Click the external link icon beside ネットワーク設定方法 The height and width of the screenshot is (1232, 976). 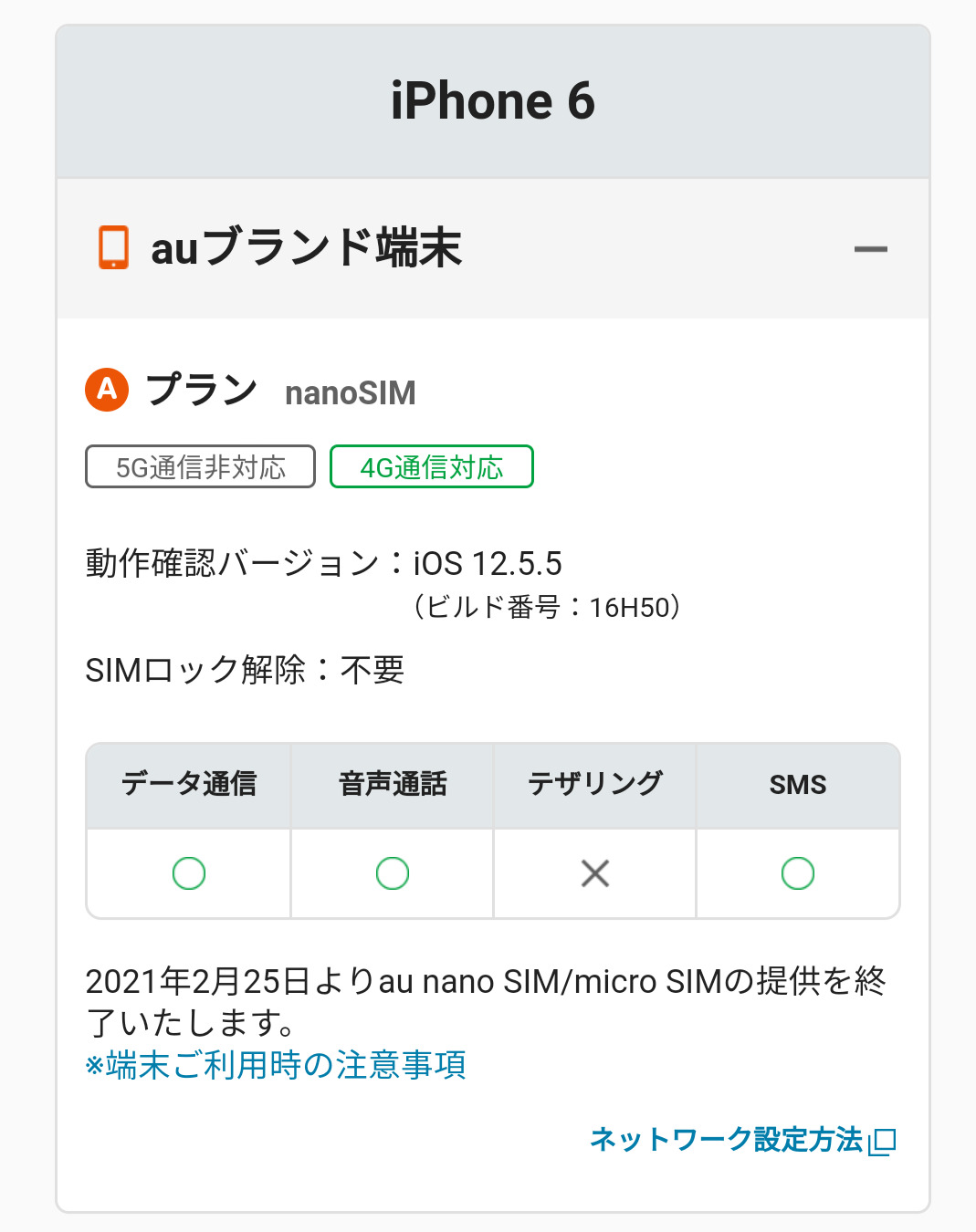click(x=883, y=1141)
